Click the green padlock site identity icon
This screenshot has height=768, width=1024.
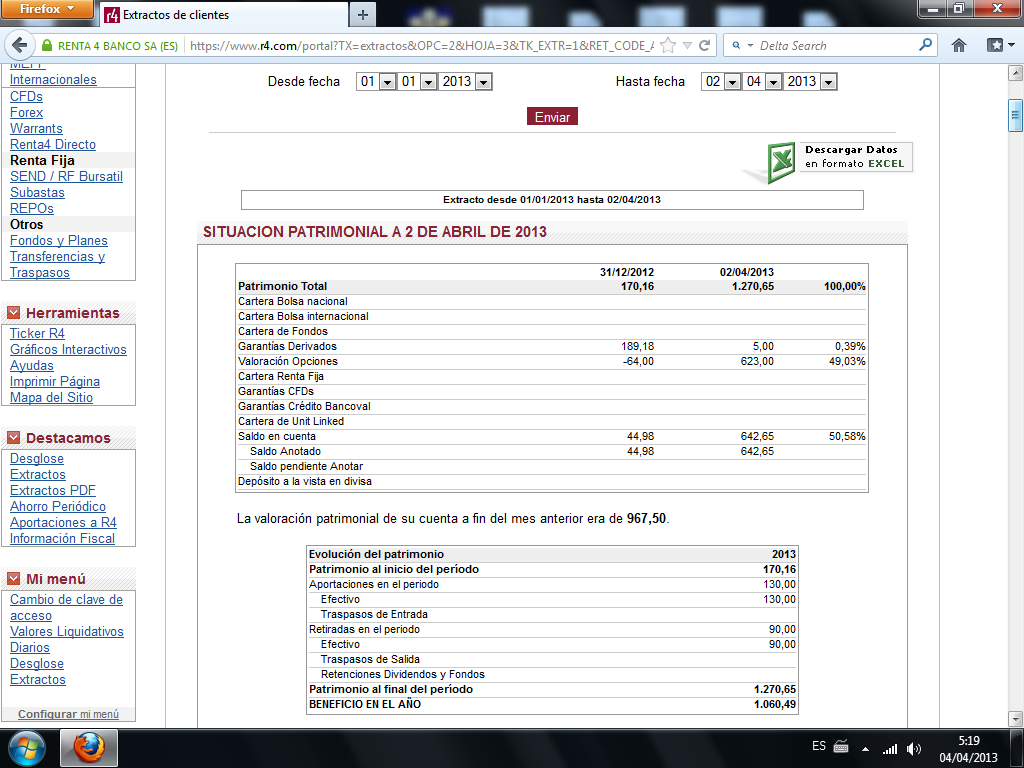click(46, 46)
